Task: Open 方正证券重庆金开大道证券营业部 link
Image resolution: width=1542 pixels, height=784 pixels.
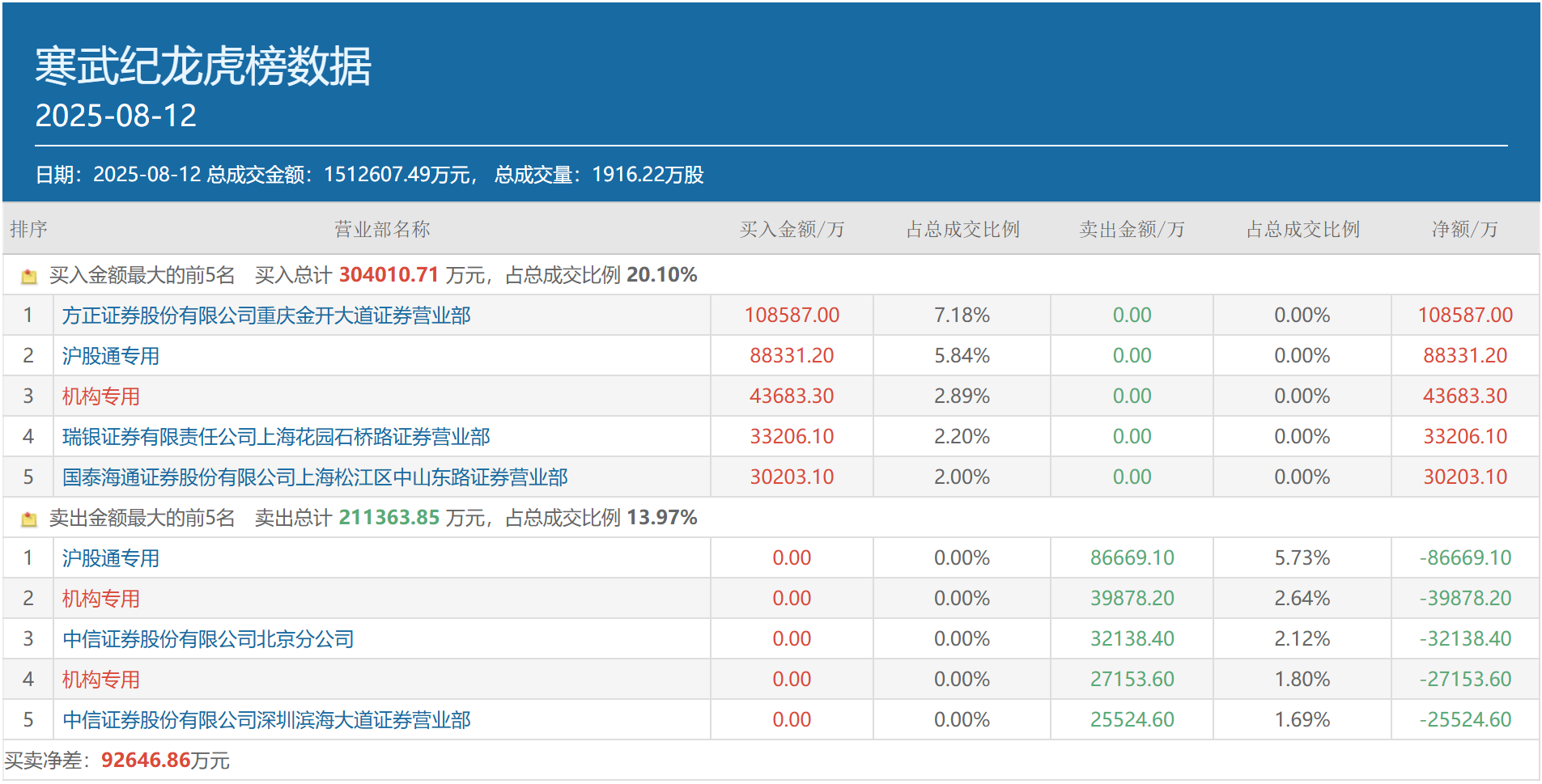Action: coord(266,316)
